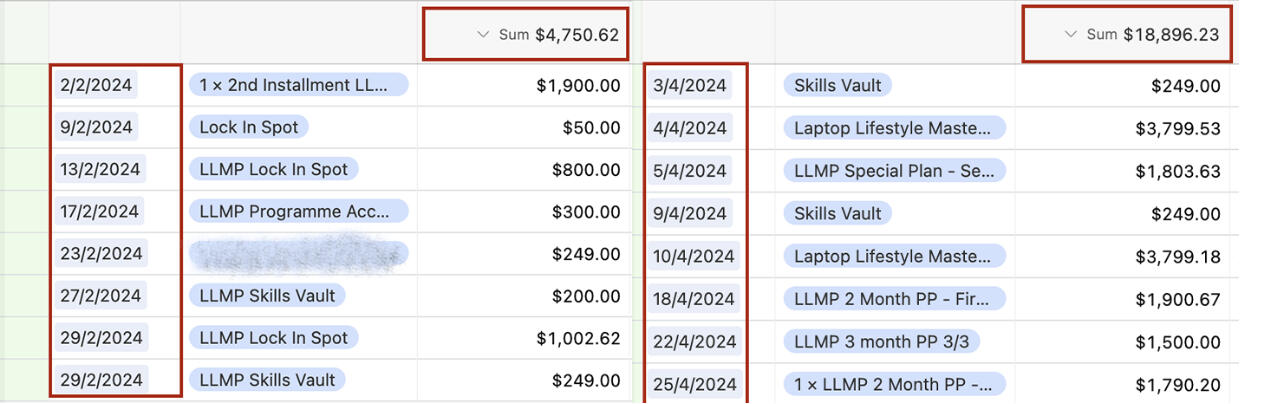Click the Skills Vault tag beside 3/4/2024
Image resolution: width=1264 pixels, height=404 pixels.
(837, 85)
